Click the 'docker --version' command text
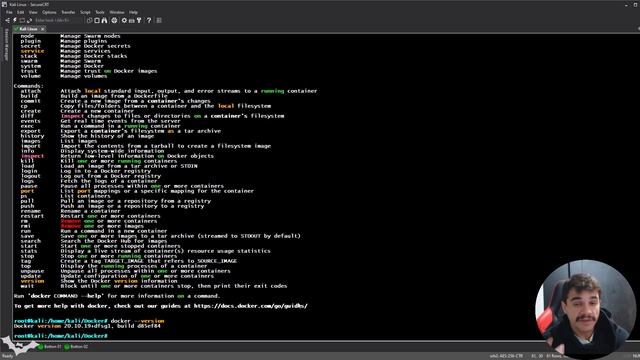 (x=137, y=321)
